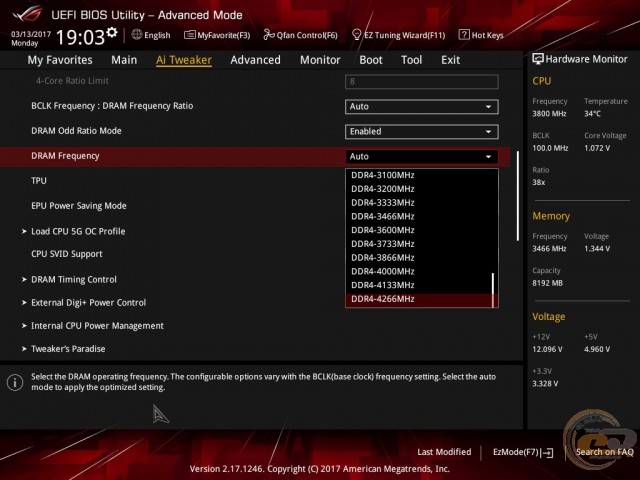Screen dimensions: 640x480
Task: Click the 4-Core Ratio Limit field
Action: (x=422, y=82)
